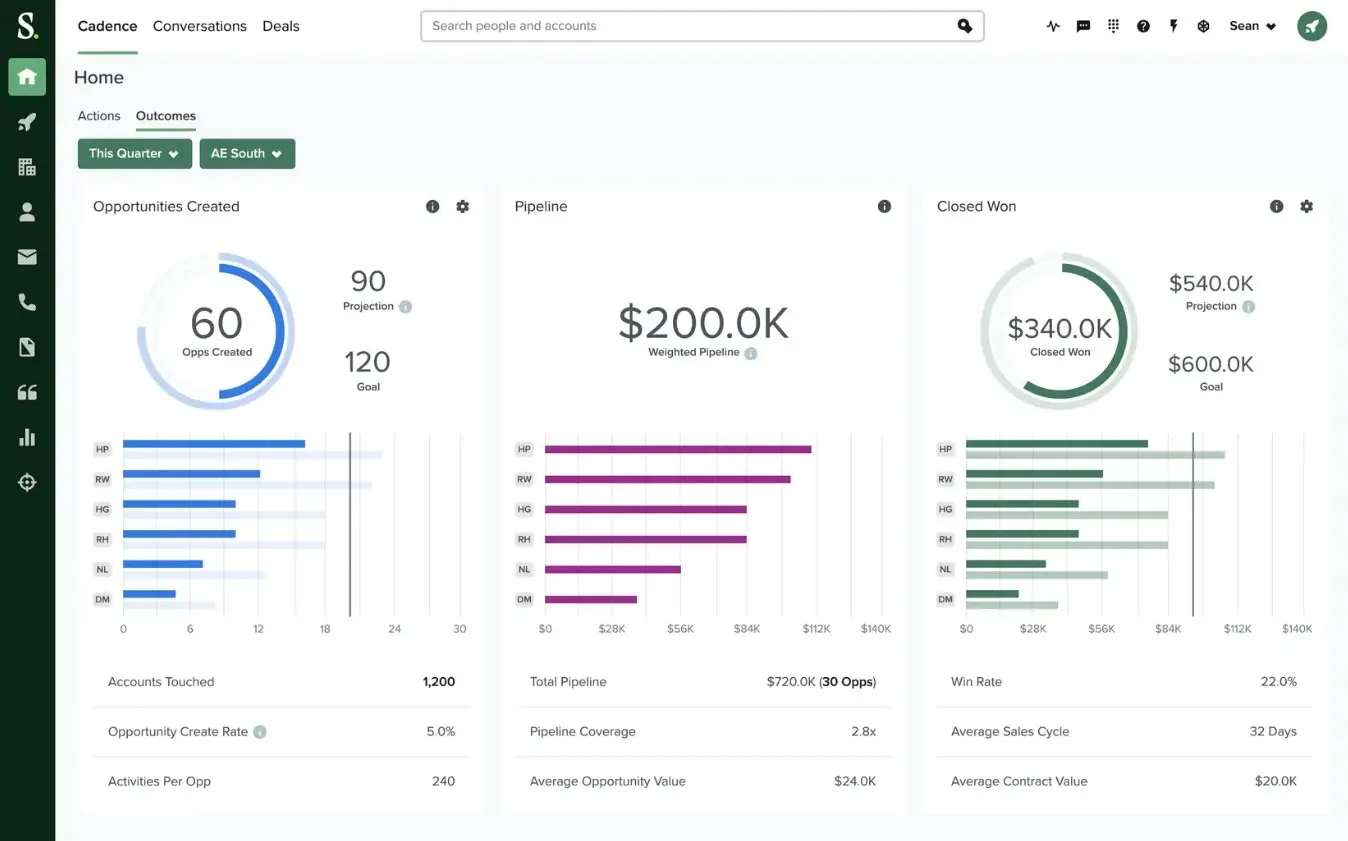Open the Email envelope icon in sidebar
Screen dimensions: 1348x841
(27, 256)
